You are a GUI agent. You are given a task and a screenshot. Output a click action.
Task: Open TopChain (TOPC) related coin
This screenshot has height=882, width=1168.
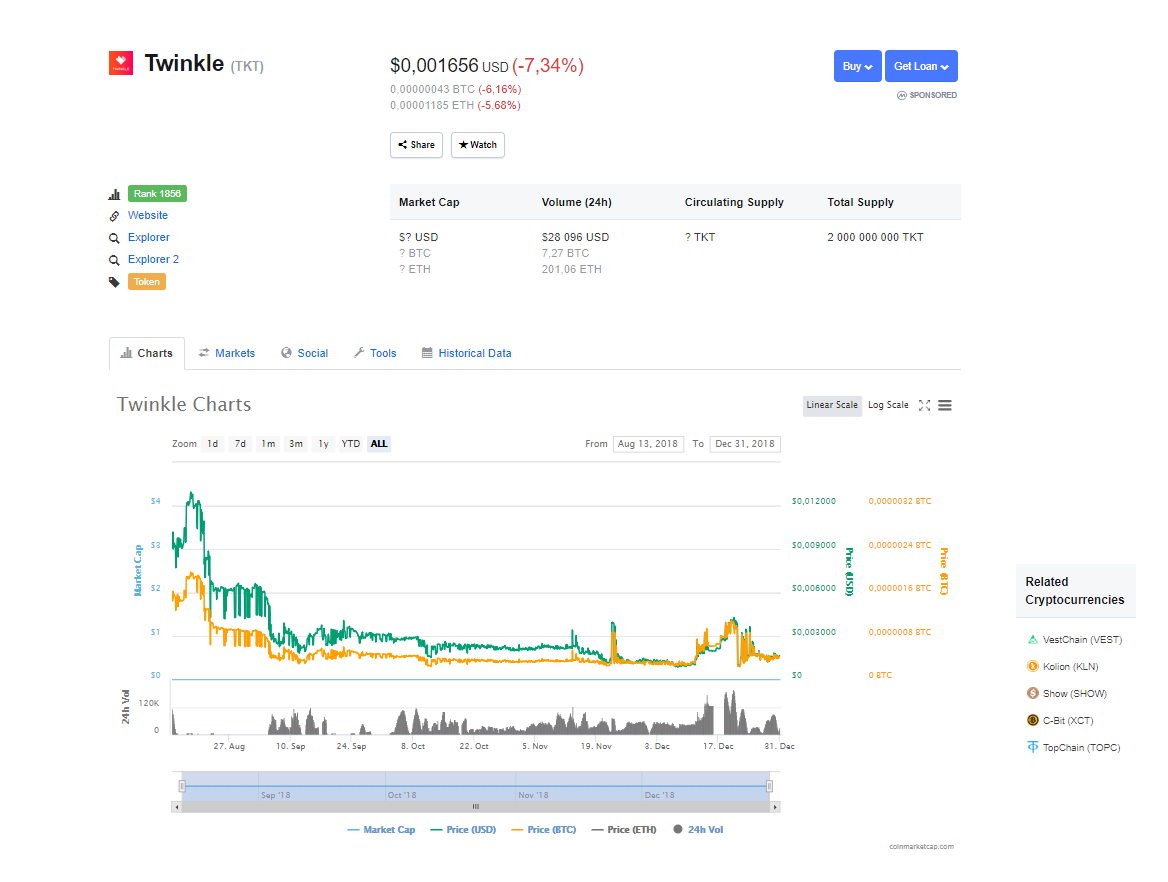pos(1081,747)
